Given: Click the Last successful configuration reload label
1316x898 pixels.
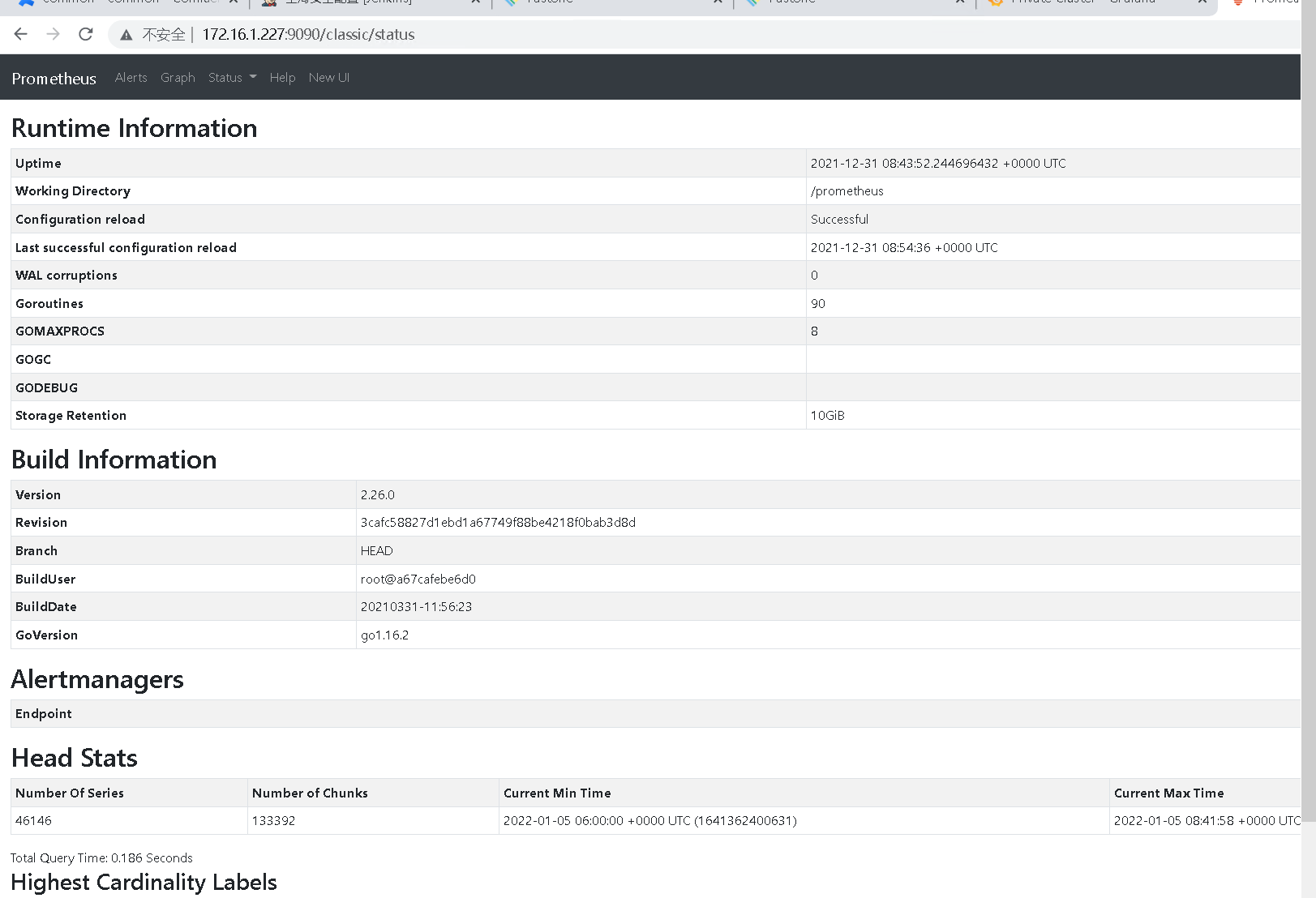Looking at the screenshot, I should pyautogui.click(x=126, y=248).
